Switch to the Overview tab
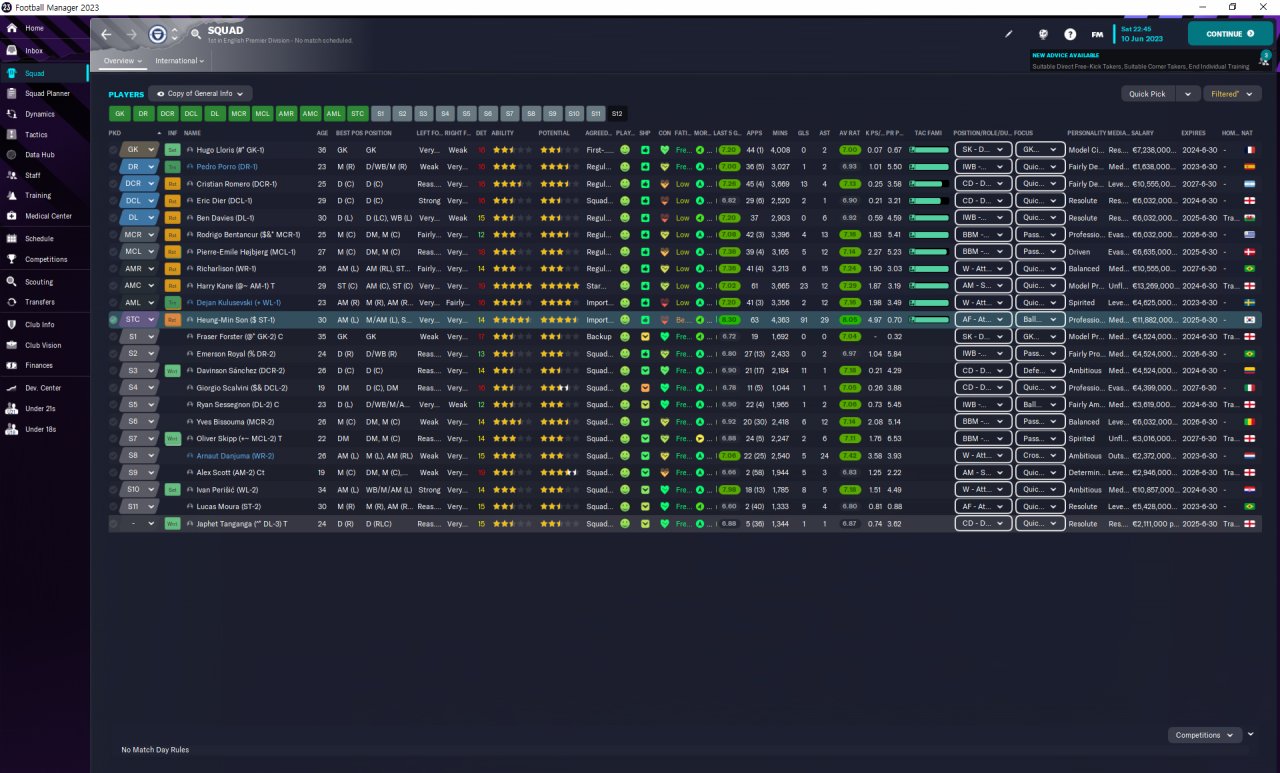This screenshot has width=1280, height=773. click(x=122, y=61)
